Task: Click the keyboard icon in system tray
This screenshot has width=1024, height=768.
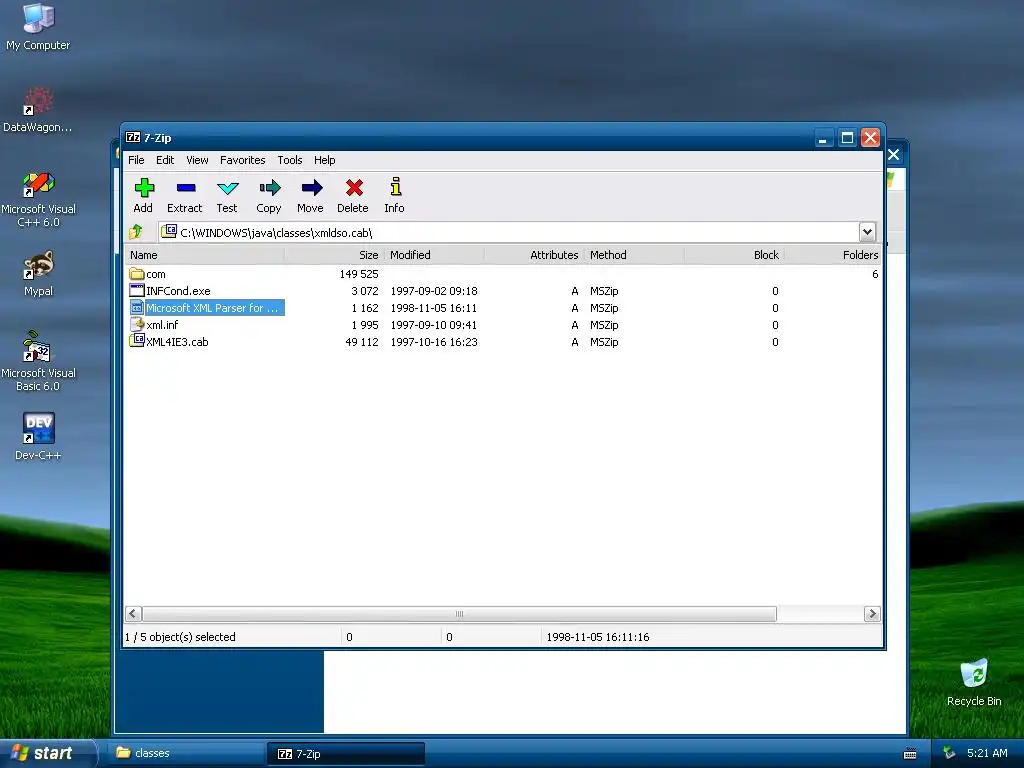Action: (910, 754)
